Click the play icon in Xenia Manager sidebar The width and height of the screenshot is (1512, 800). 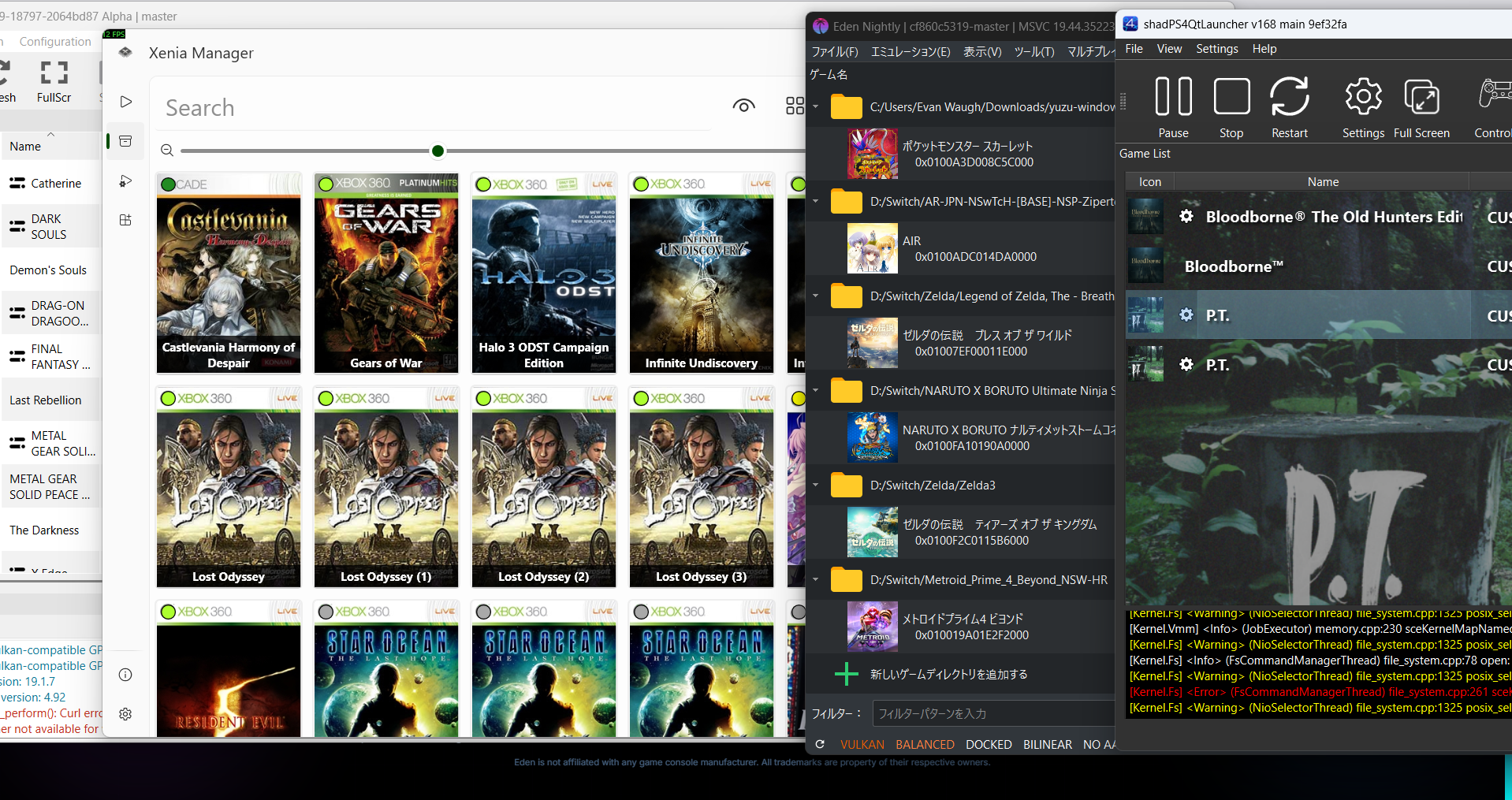[x=125, y=102]
